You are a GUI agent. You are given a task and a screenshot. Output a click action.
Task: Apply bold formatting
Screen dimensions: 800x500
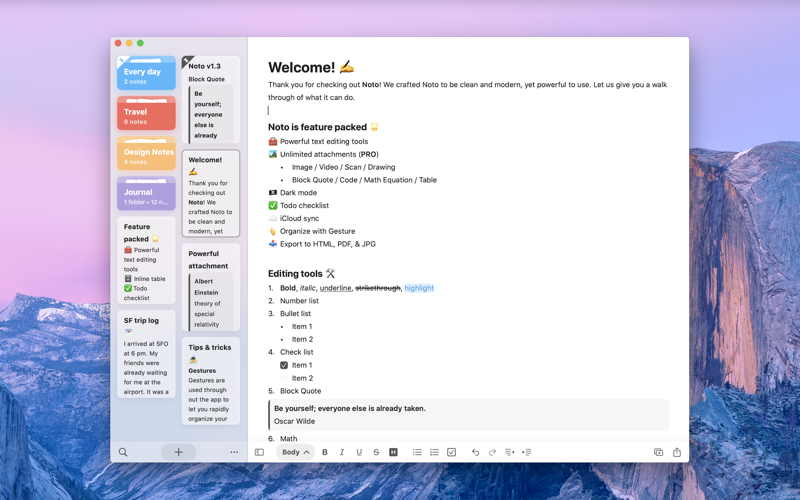(x=324, y=452)
